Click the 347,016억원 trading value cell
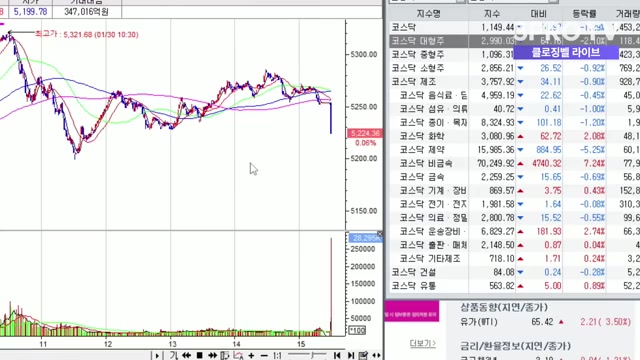Viewport: 640px width, 360px height. pyautogui.click(x=87, y=12)
